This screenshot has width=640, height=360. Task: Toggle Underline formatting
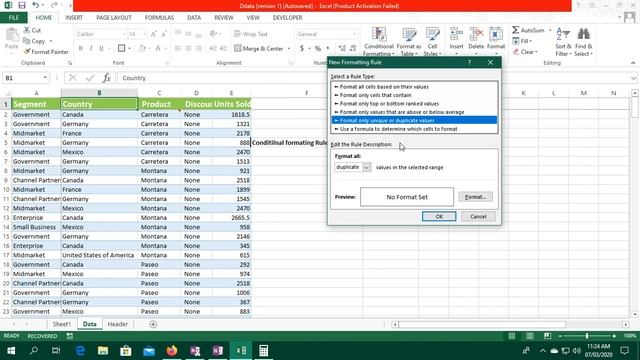(101, 48)
